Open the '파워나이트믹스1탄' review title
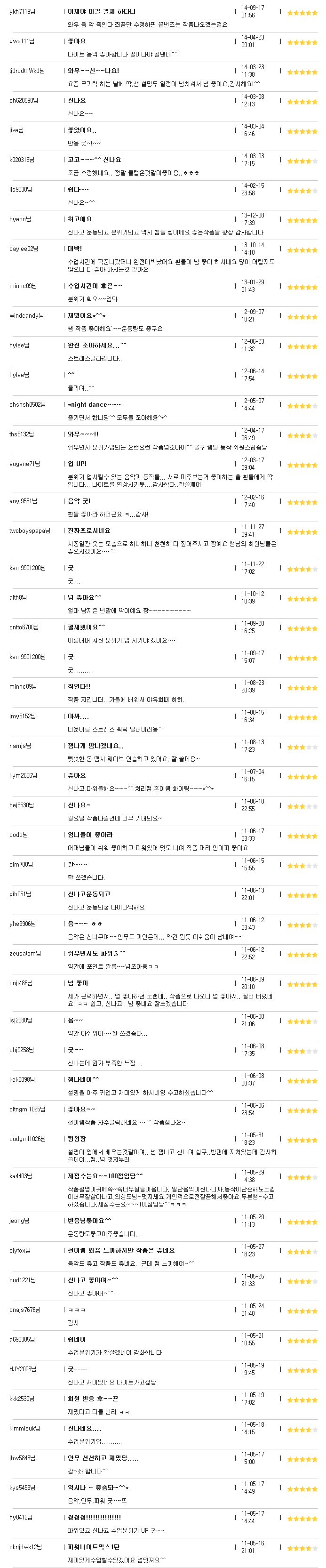326x1568 pixels. 94,1547
